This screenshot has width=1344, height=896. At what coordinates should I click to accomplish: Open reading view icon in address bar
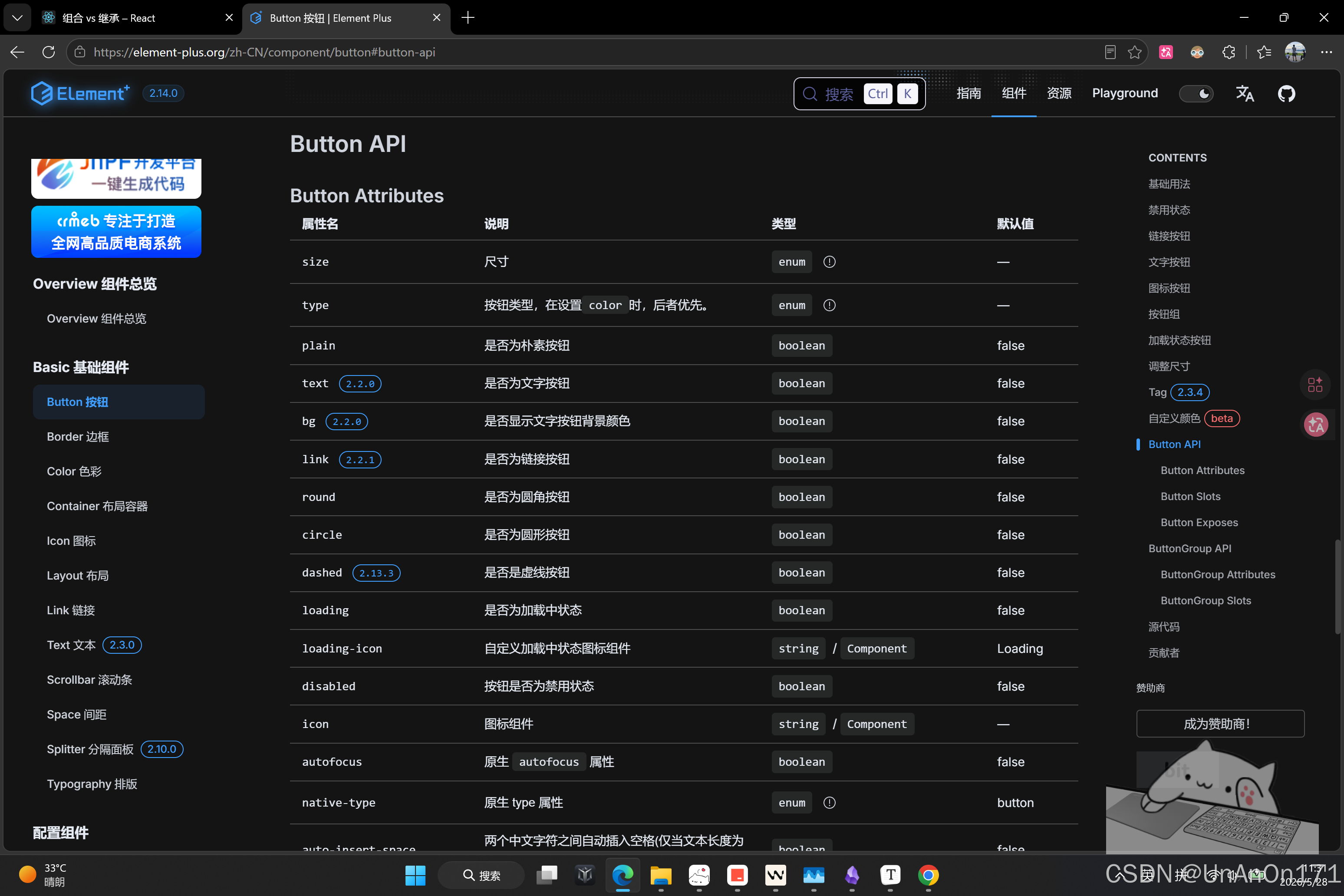(1110, 52)
